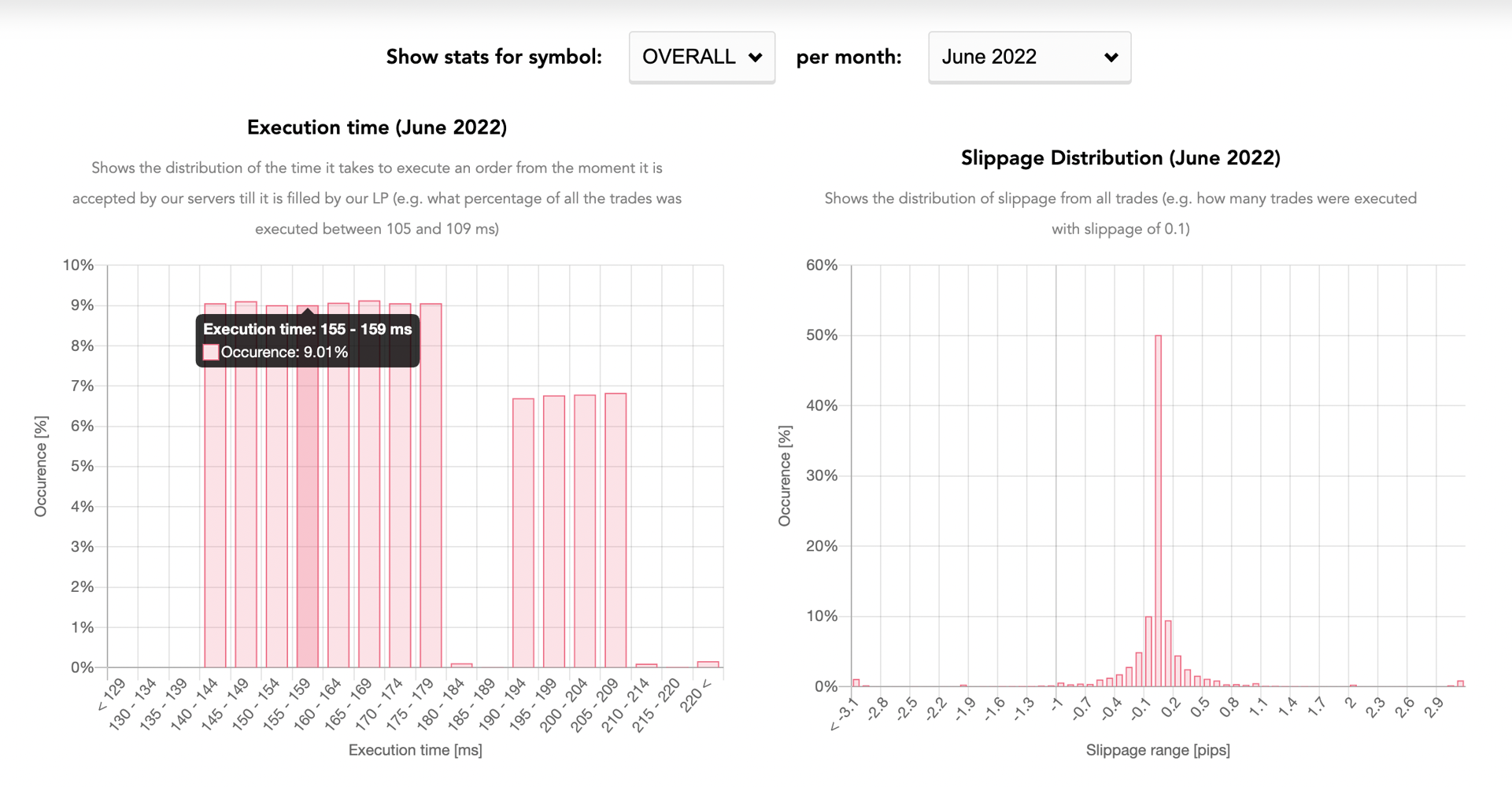Viewport: 1512px width, 787px height.
Task: Click the 145 - 149 ms execution bar
Action: click(x=246, y=488)
